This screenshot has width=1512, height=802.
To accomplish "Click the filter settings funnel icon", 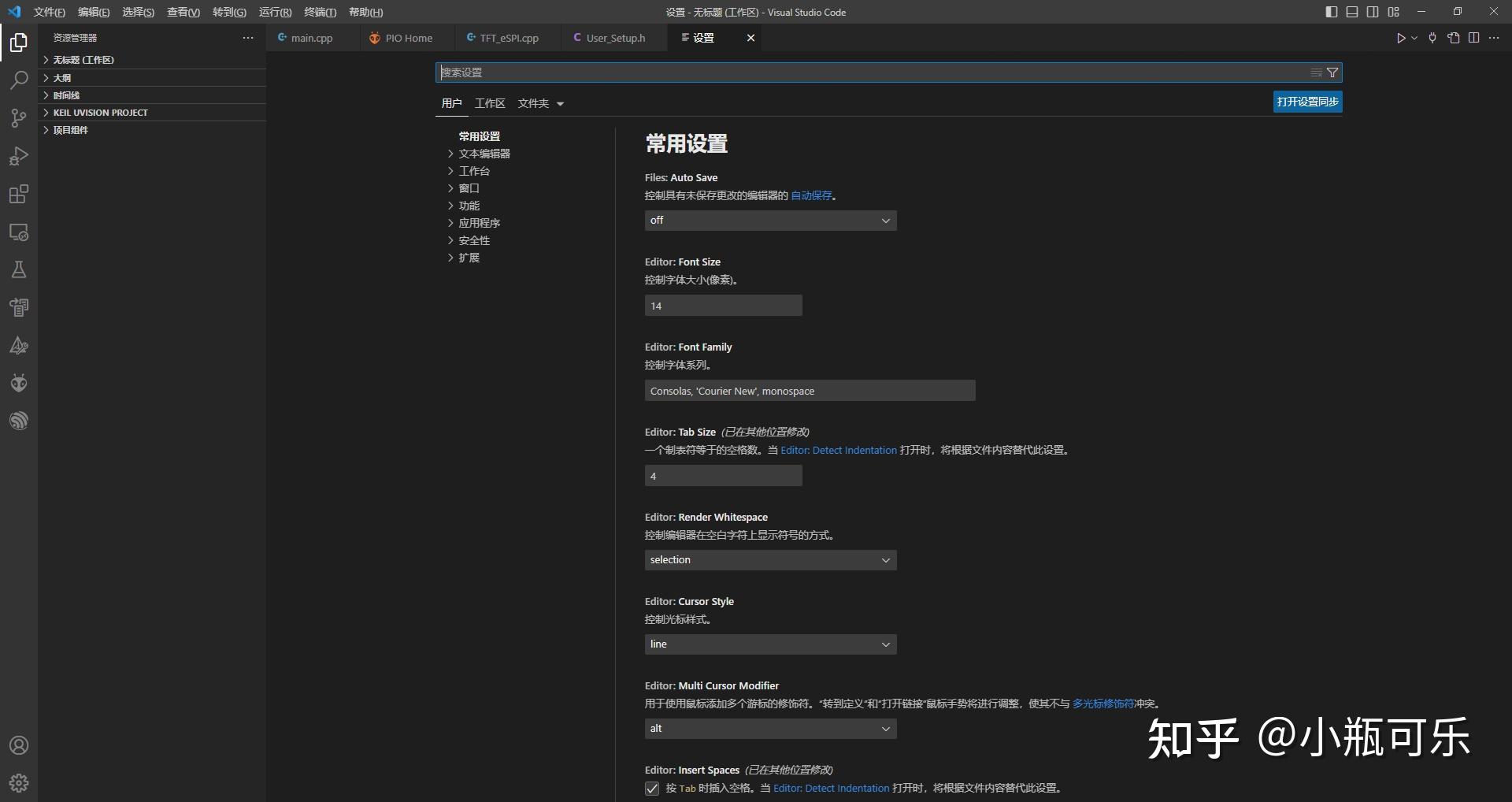I will (x=1332, y=72).
